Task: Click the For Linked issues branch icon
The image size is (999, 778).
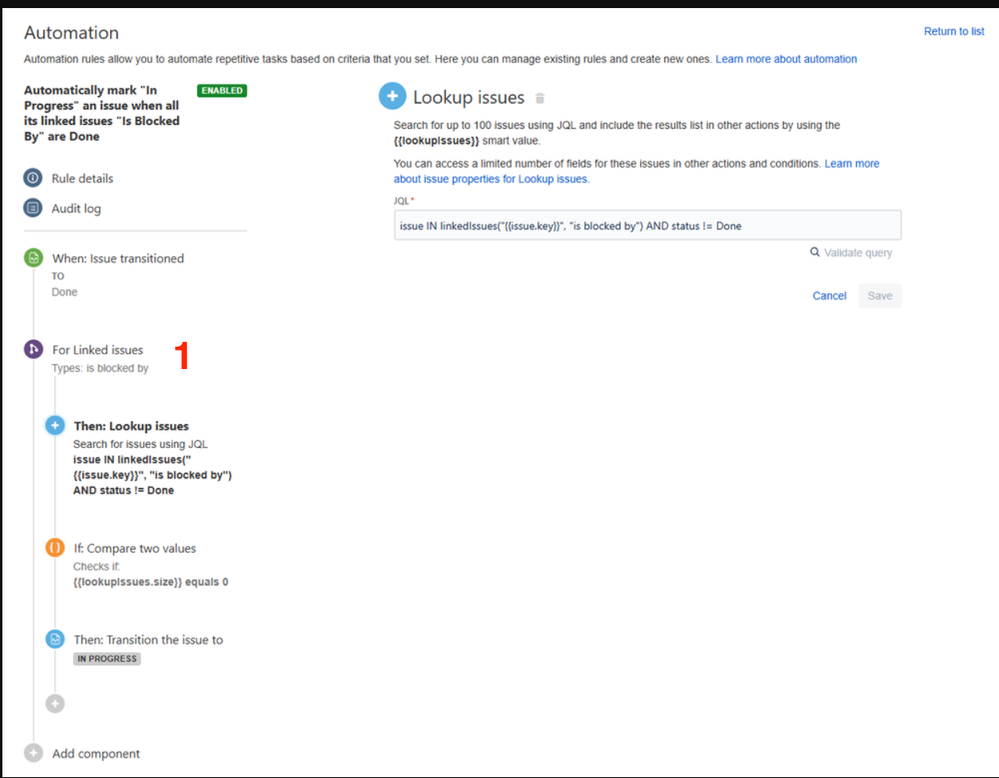Action: [x=35, y=350]
